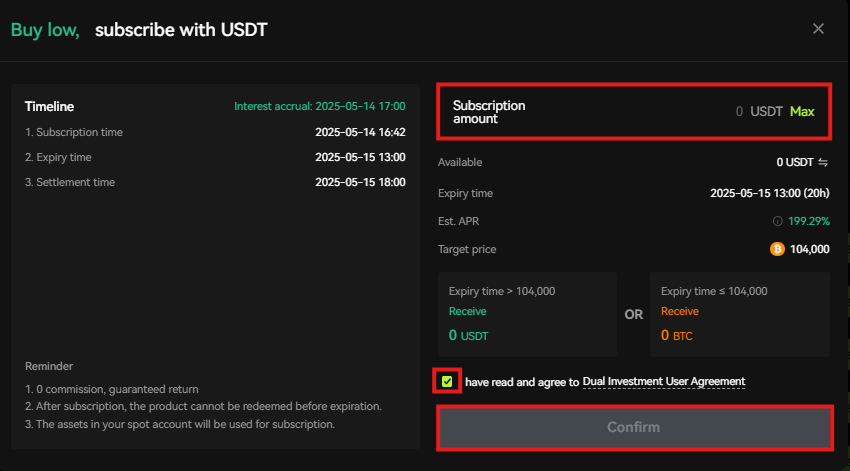Image resolution: width=850 pixels, height=471 pixels.
Task: Select the 104,000 target price value
Action: (809, 249)
